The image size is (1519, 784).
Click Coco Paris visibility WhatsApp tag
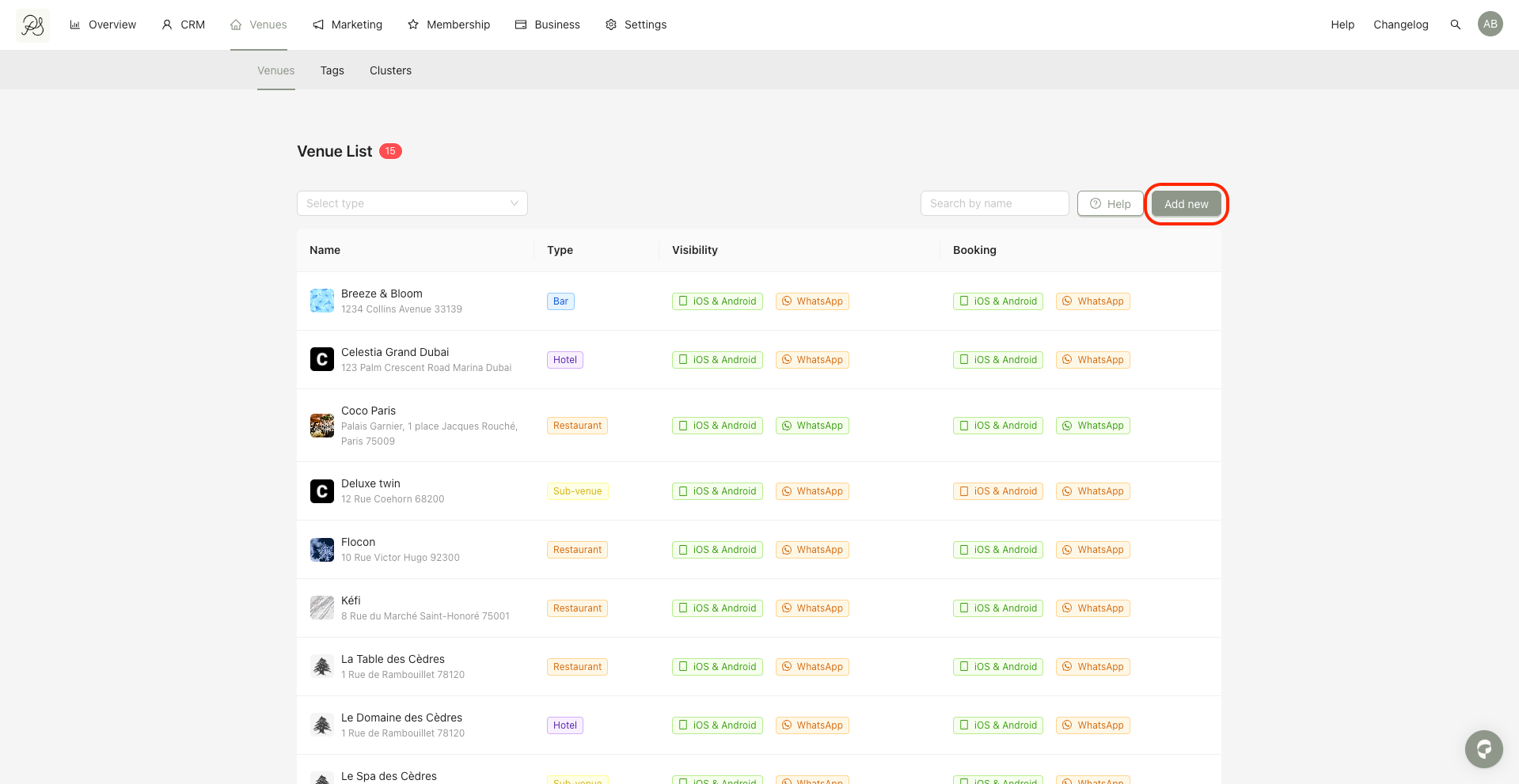pyautogui.click(x=812, y=426)
